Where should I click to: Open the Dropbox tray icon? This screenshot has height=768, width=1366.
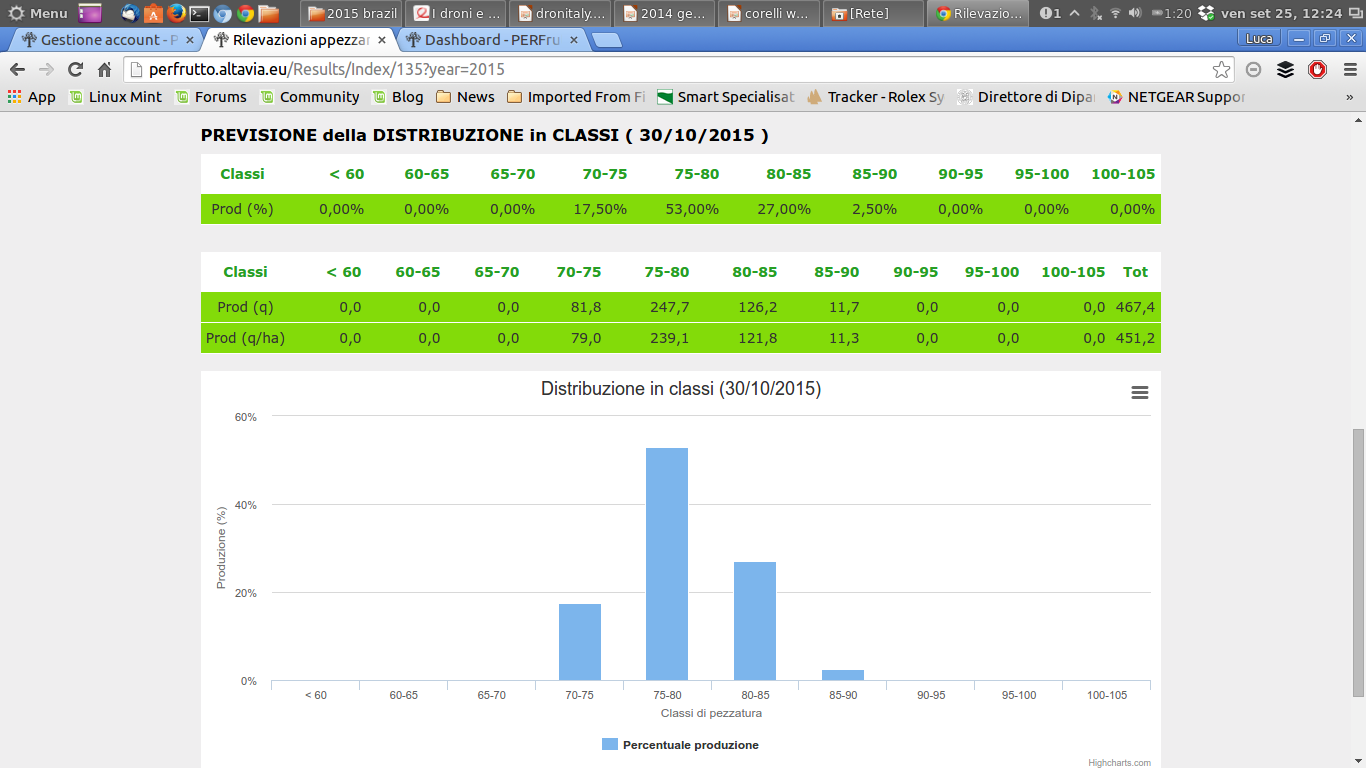(1205, 13)
